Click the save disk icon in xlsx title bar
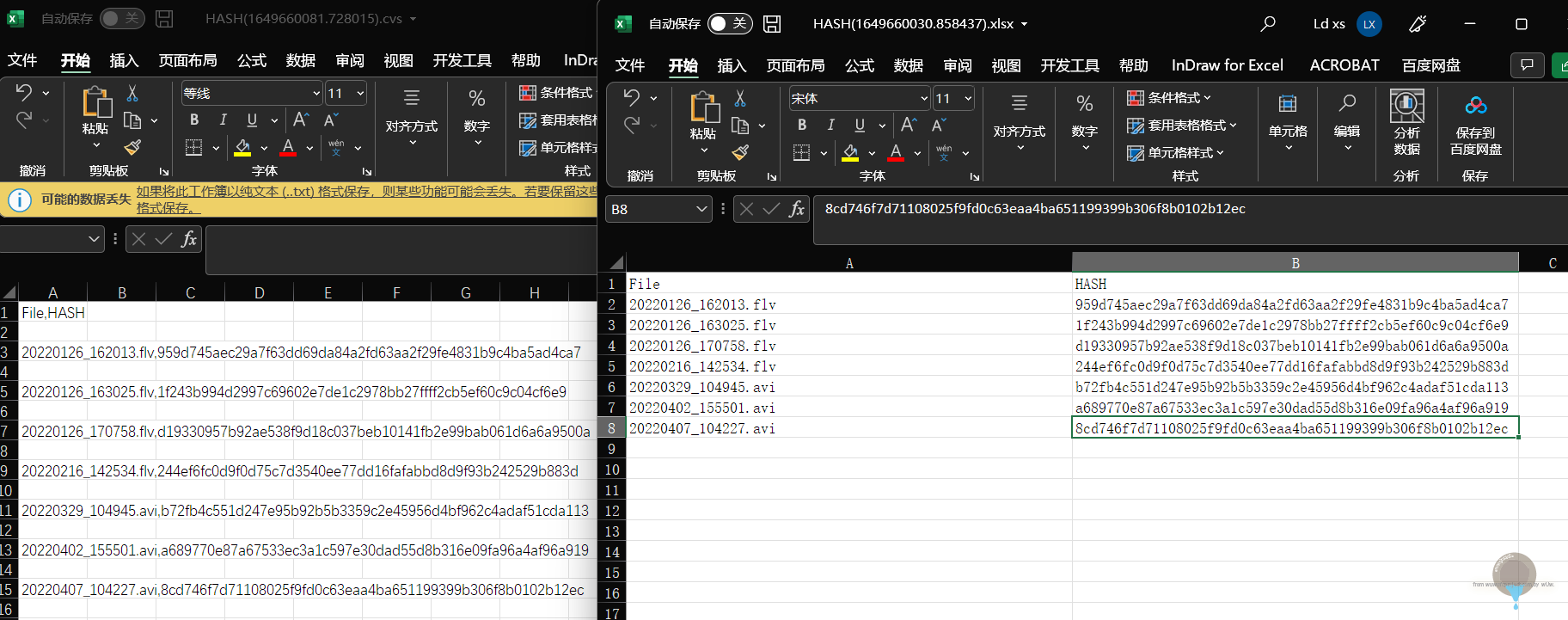This screenshot has height=620, width=1568. pyautogui.click(x=772, y=24)
